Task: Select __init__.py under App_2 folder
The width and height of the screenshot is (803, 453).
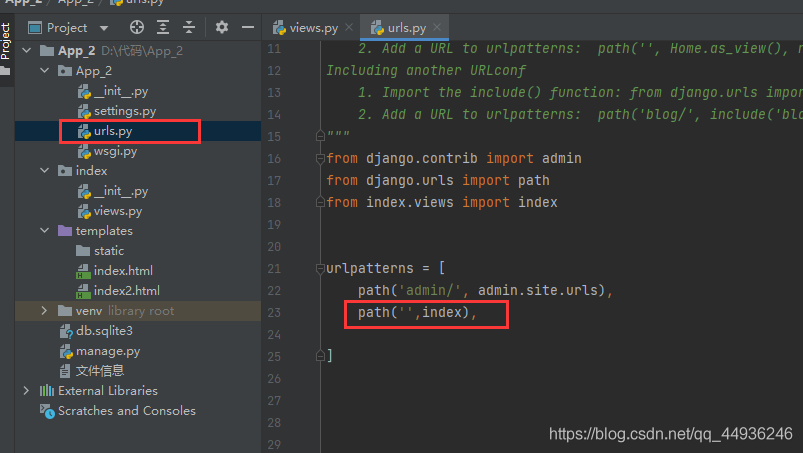Action: click(121, 91)
